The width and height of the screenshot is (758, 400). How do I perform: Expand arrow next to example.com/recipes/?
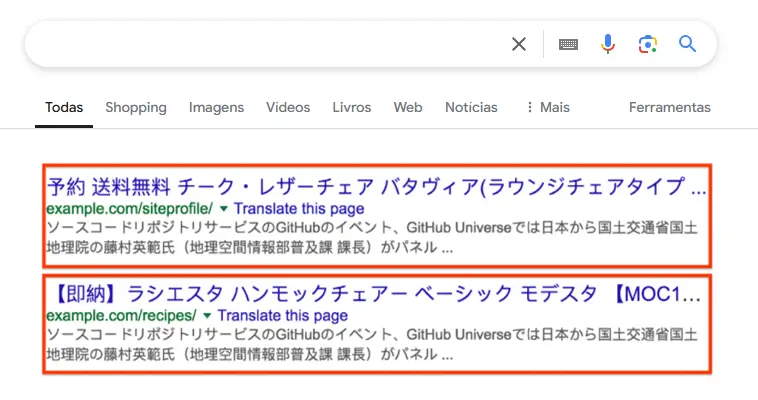pyautogui.click(x=207, y=316)
